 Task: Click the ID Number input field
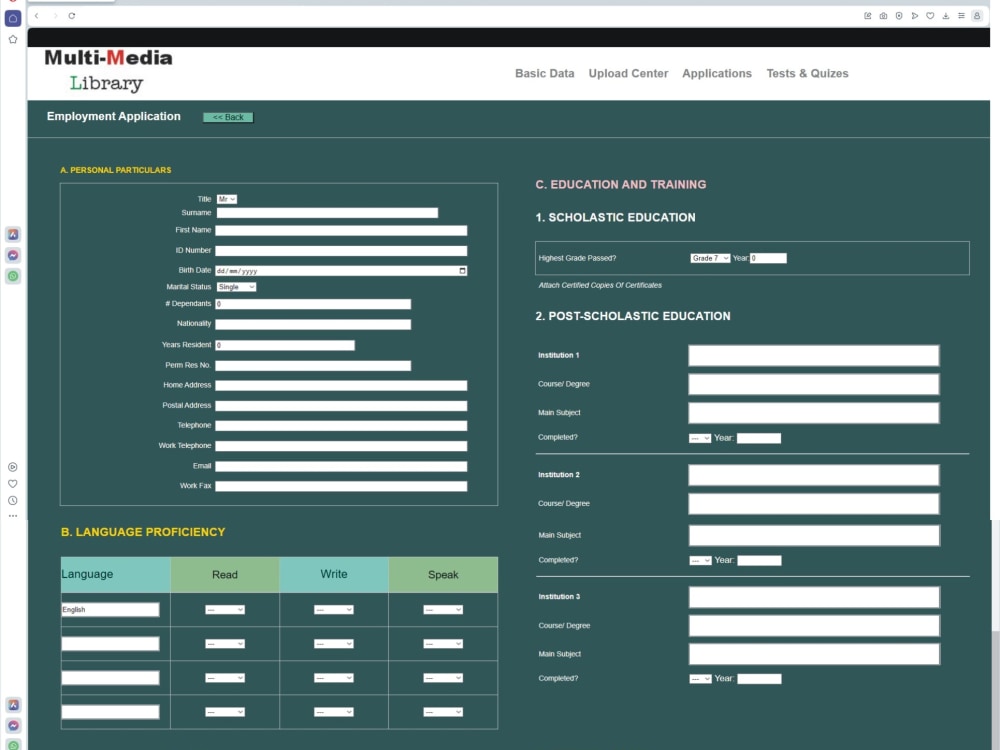pos(341,251)
